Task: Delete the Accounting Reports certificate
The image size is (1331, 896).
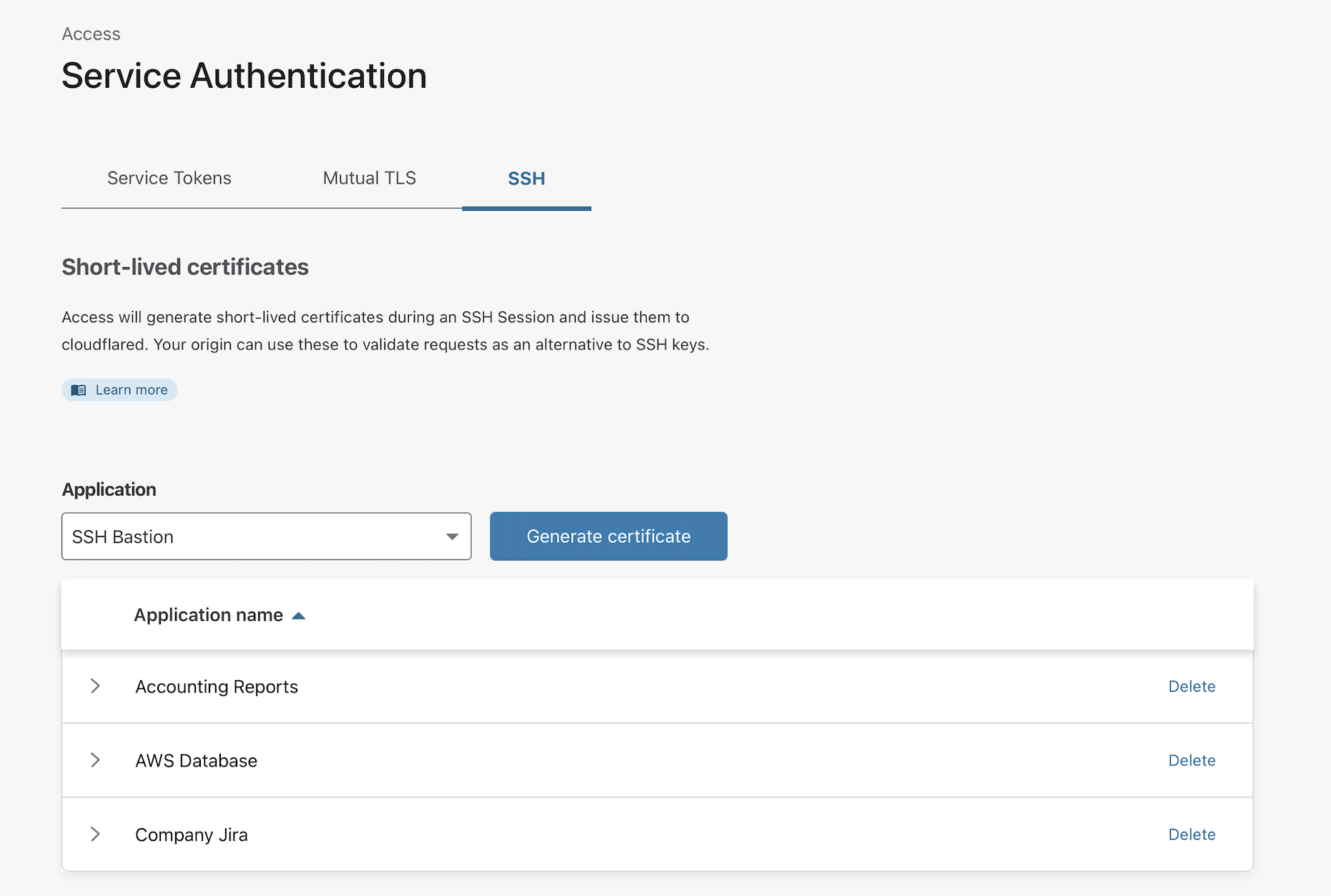Action: 1191,686
